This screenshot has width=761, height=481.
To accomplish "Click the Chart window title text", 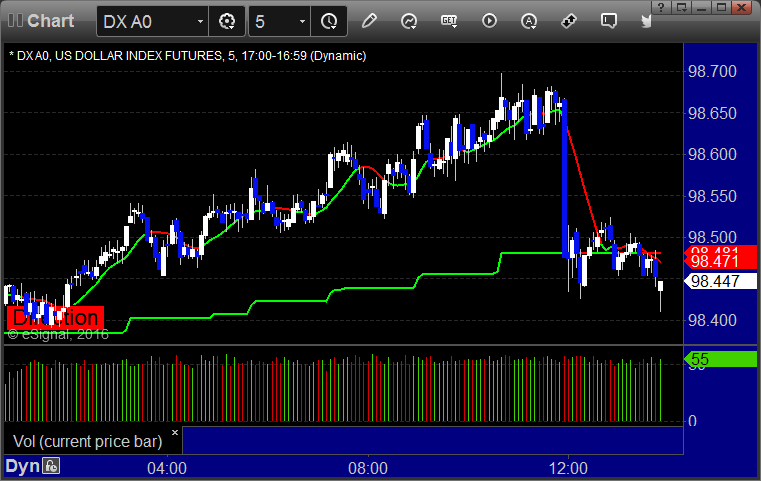I will pyautogui.click(x=50, y=21).
